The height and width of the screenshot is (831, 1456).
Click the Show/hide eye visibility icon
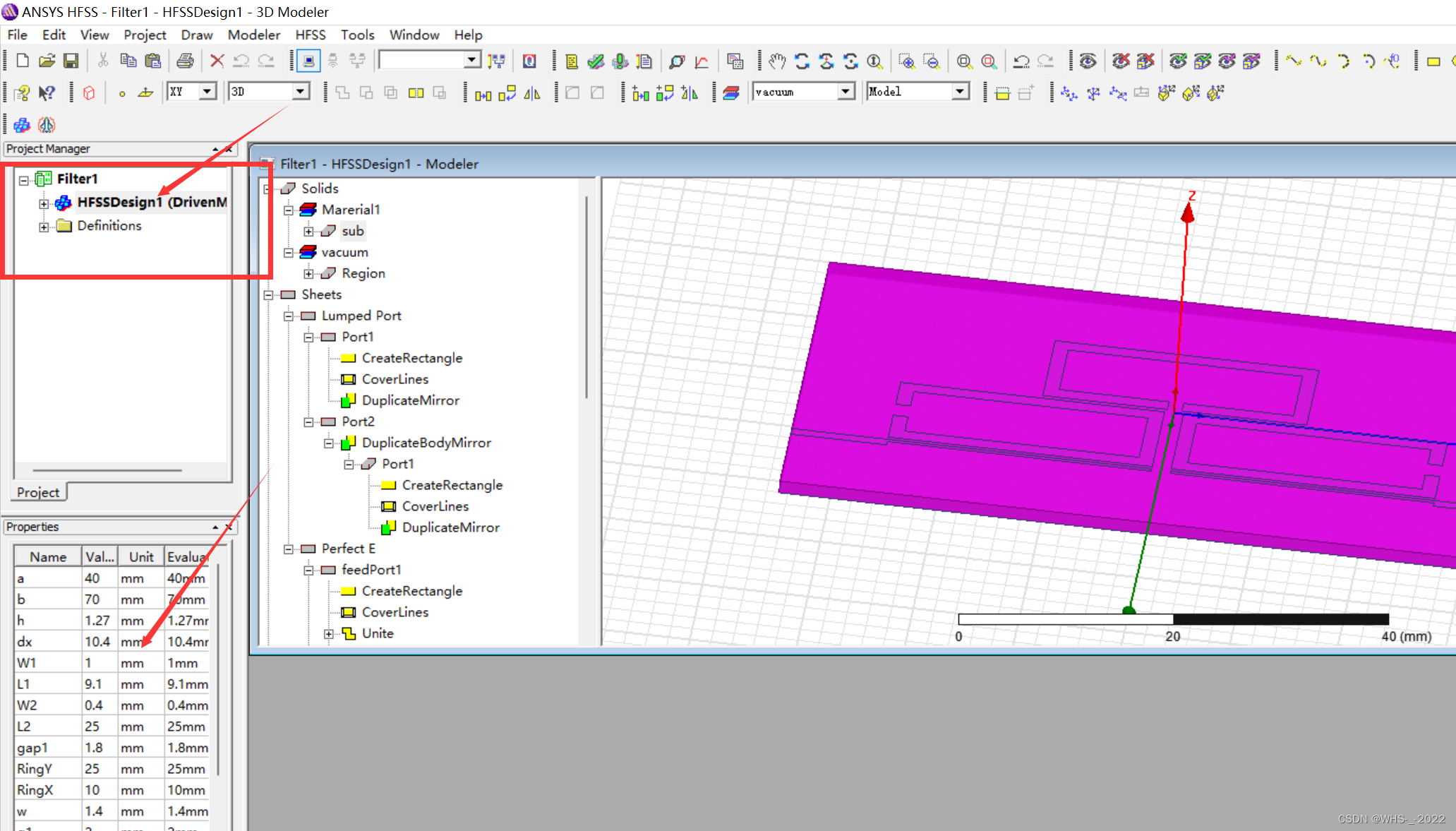pos(1088,61)
